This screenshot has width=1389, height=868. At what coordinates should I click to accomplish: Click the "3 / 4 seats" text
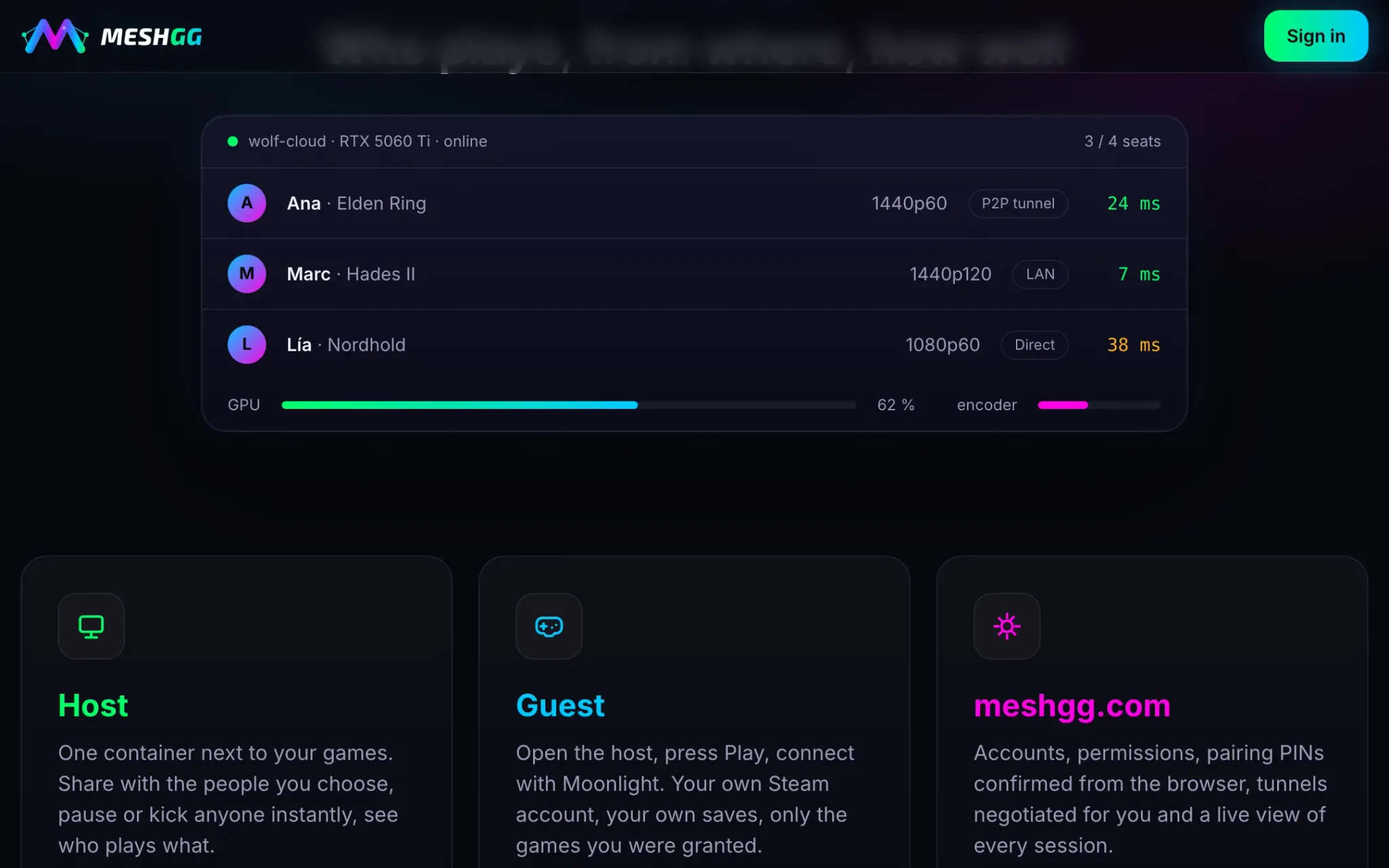coord(1122,141)
